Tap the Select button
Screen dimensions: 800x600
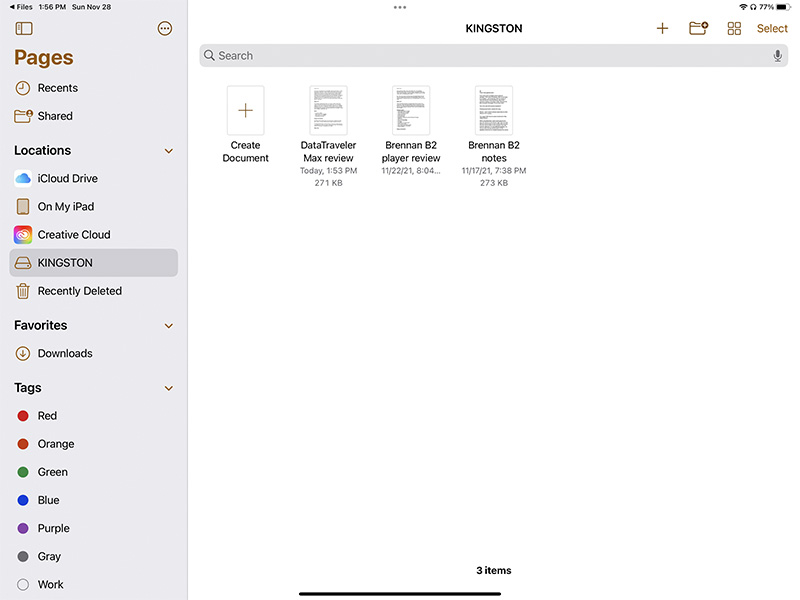tap(772, 29)
